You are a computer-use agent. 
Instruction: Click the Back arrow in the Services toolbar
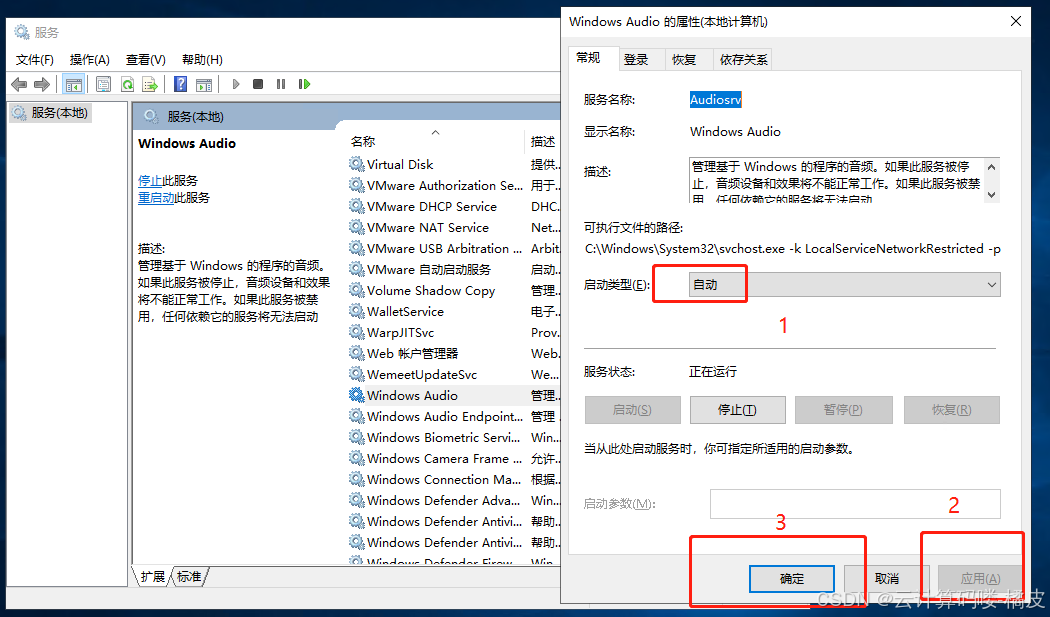point(19,84)
